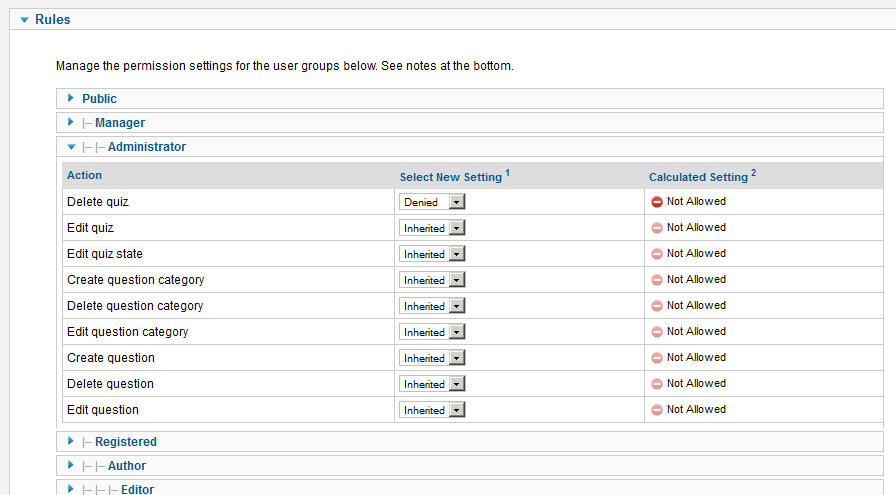Click the Not Allowed icon for Create question
The image size is (896, 495).
pyautogui.click(x=657, y=358)
